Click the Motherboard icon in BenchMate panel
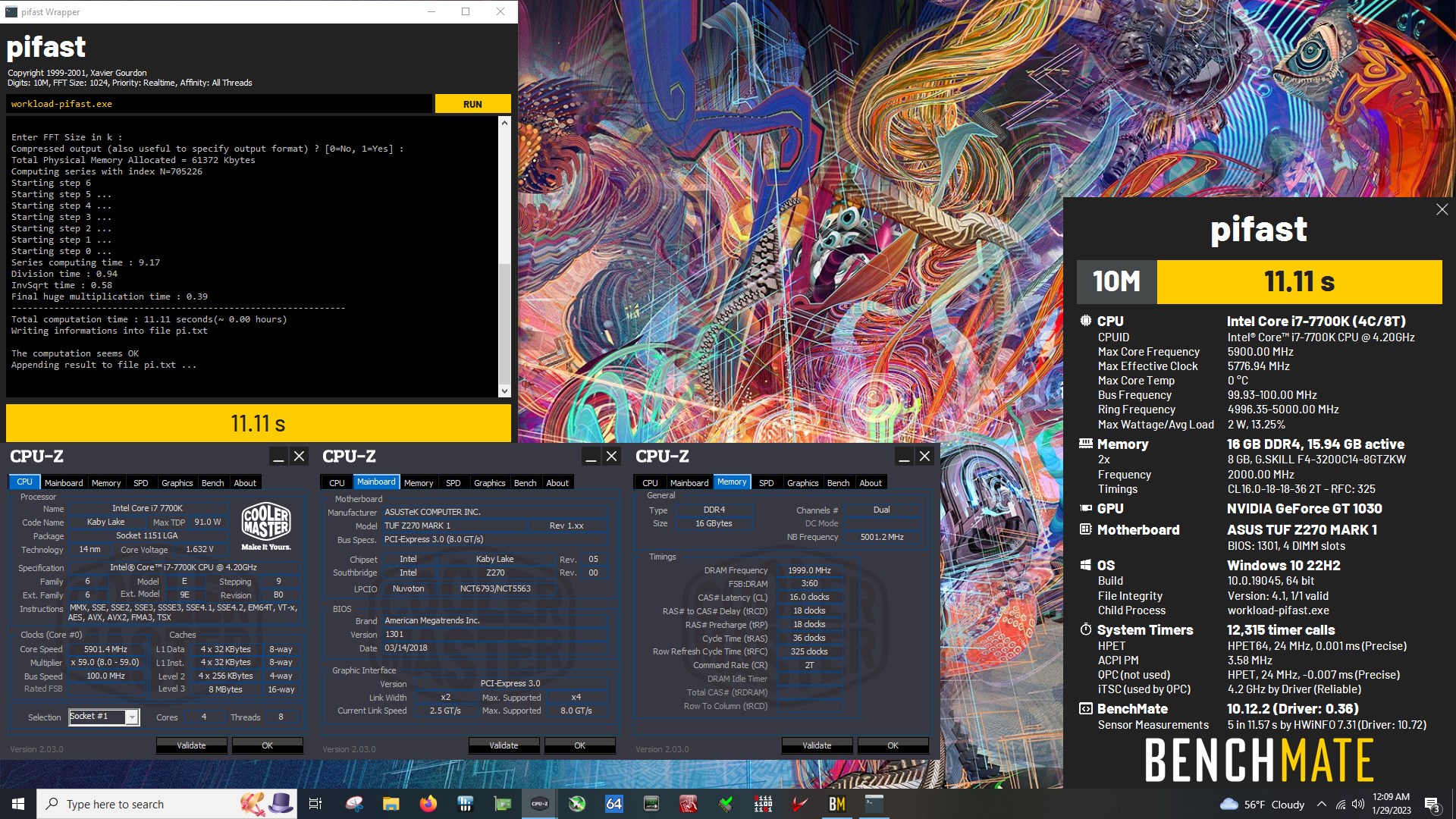This screenshot has width=1456, height=819. (1086, 529)
